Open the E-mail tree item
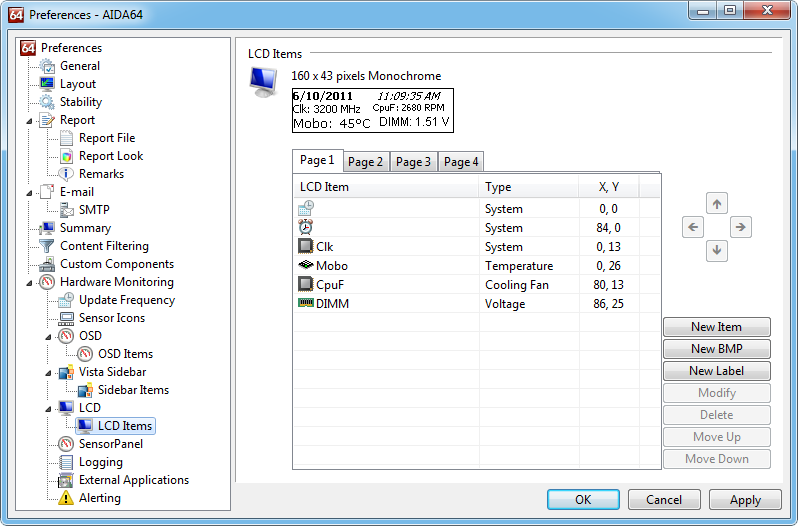 point(77,192)
